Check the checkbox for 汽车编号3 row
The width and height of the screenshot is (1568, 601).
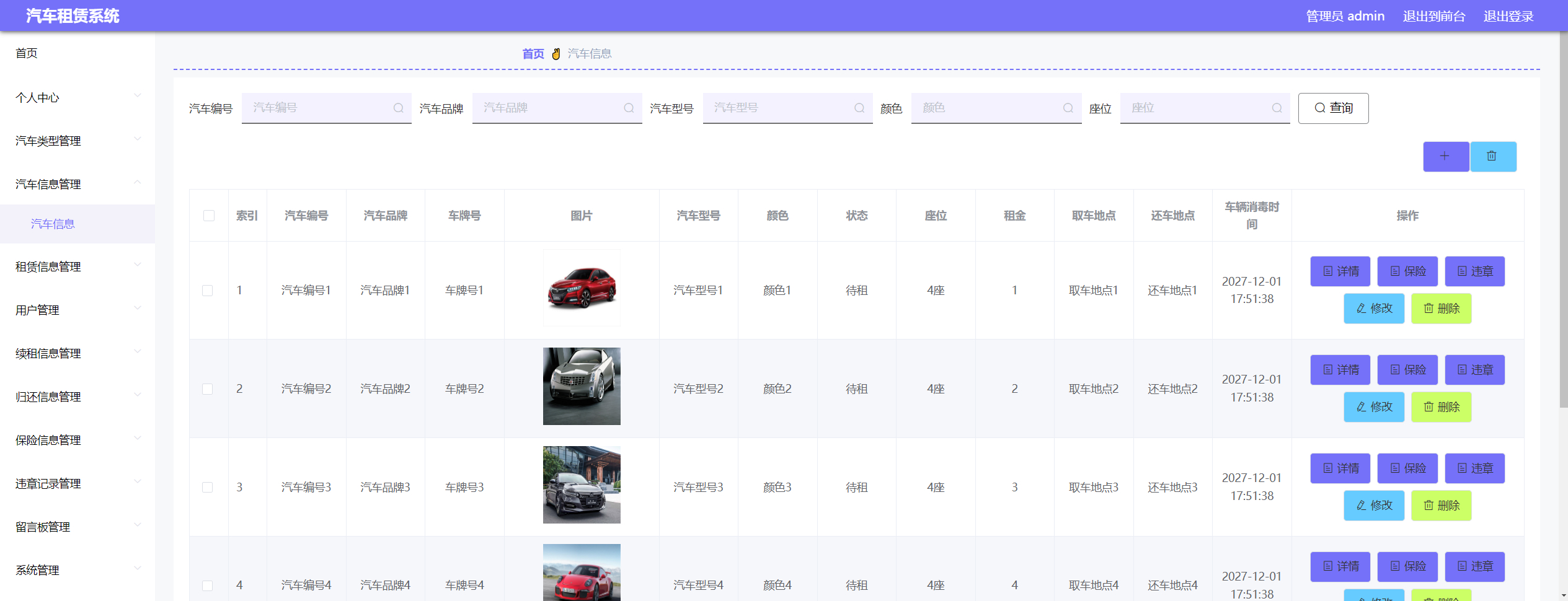pyautogui.click(x=208, y=487)
